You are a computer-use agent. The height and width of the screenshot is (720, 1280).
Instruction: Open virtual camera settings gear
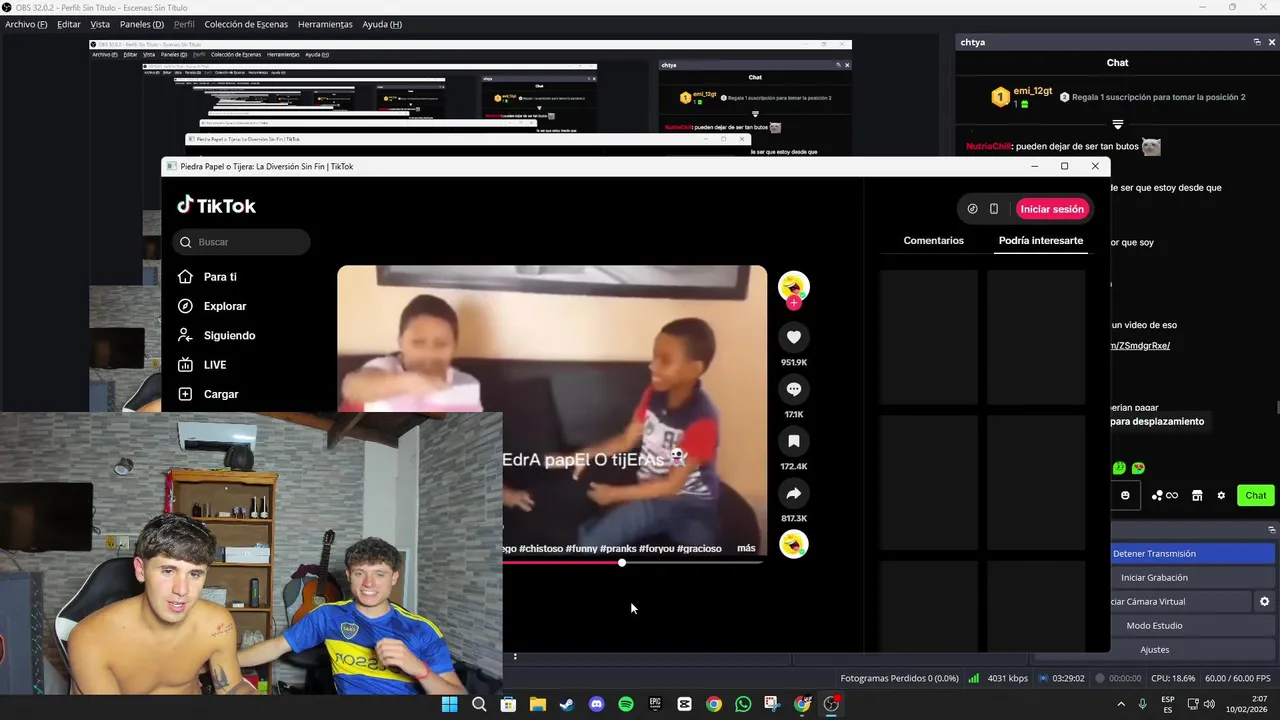pos(1265,602)
